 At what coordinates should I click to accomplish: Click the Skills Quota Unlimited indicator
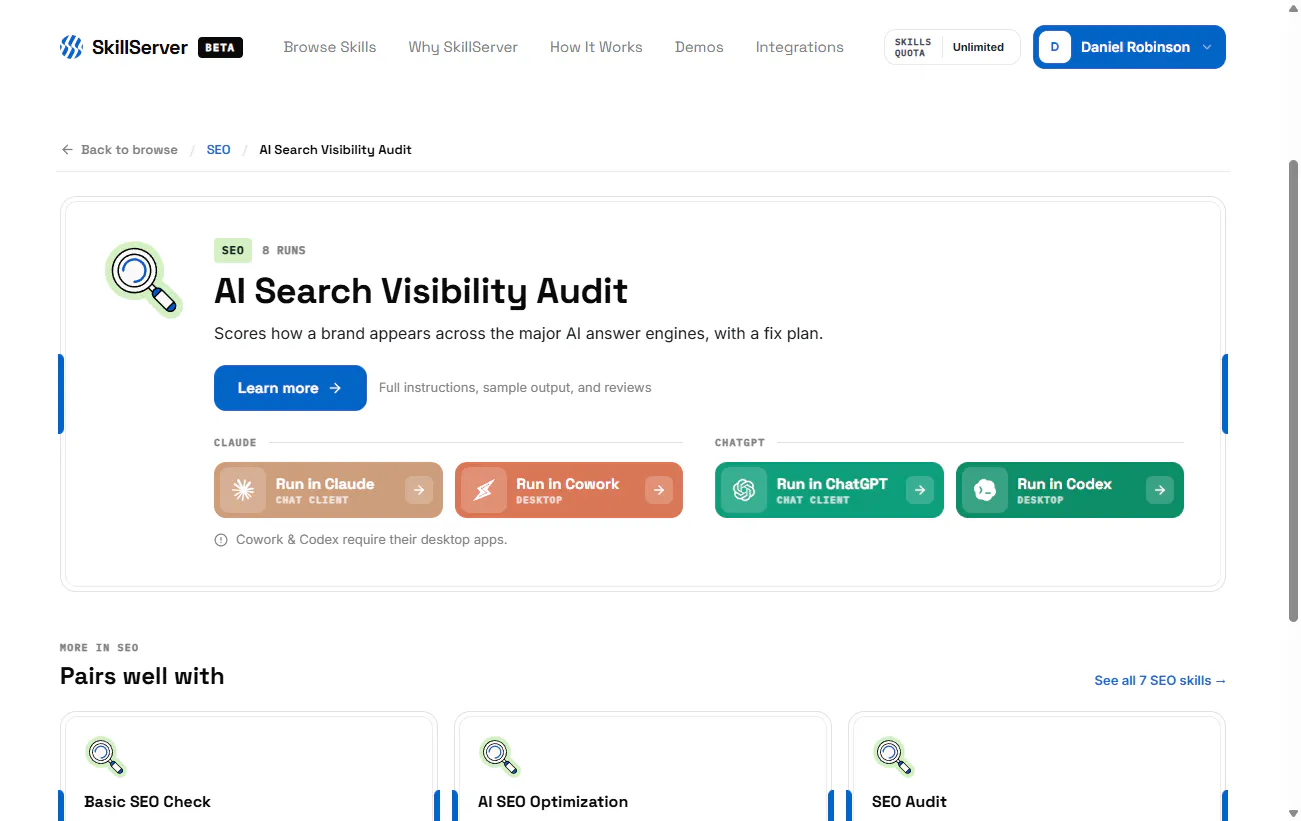click(952, 47)
